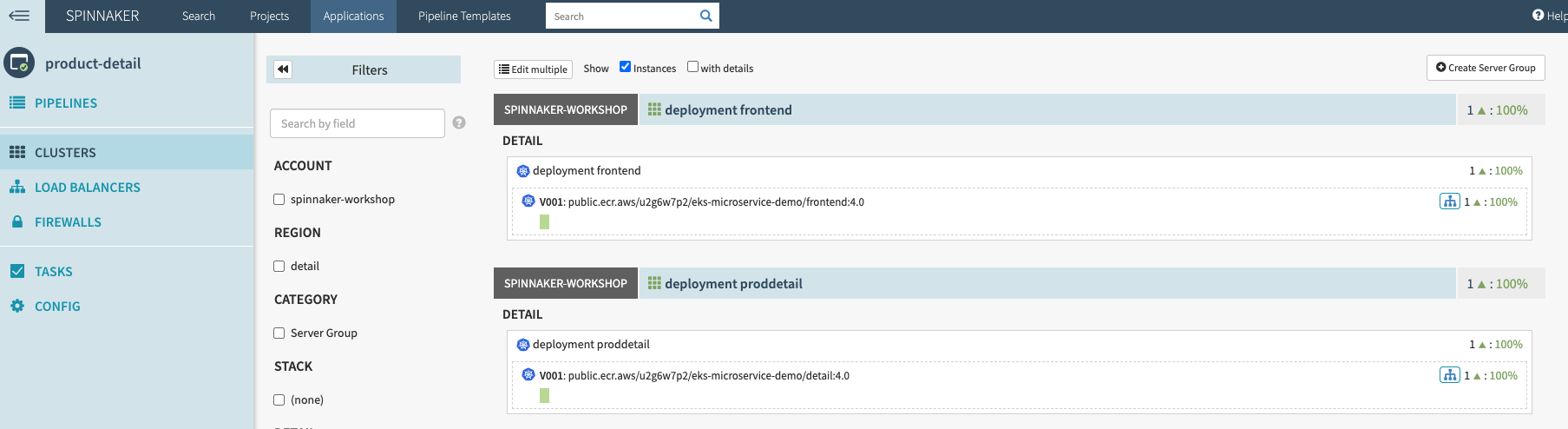This screenshot has width=1568, height=429.
Task: Uncheck the Instances checkbox
Action: click(x=625, y=67)
